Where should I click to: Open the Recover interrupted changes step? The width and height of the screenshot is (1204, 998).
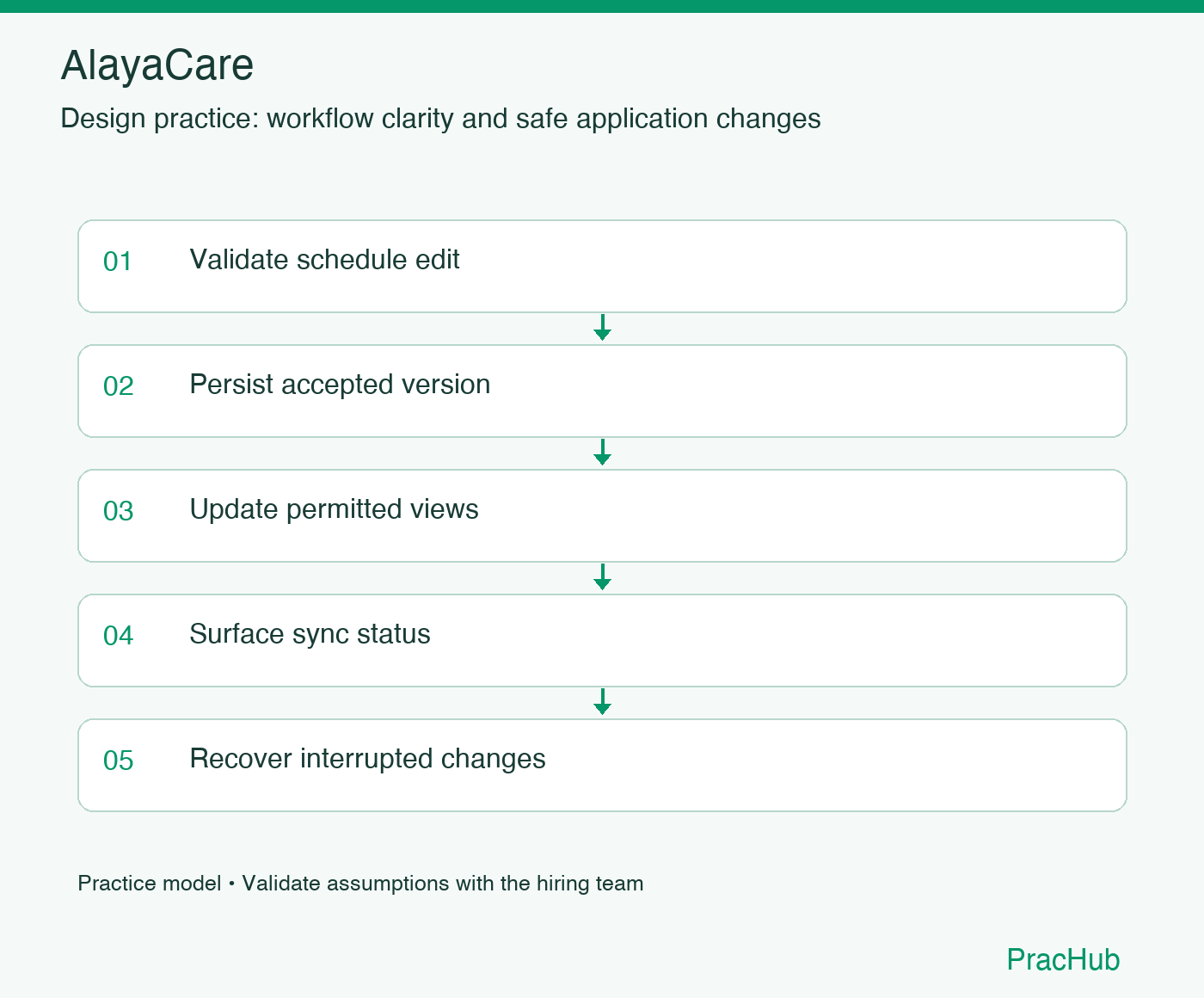pyautogui.click(x=602, y=765)
